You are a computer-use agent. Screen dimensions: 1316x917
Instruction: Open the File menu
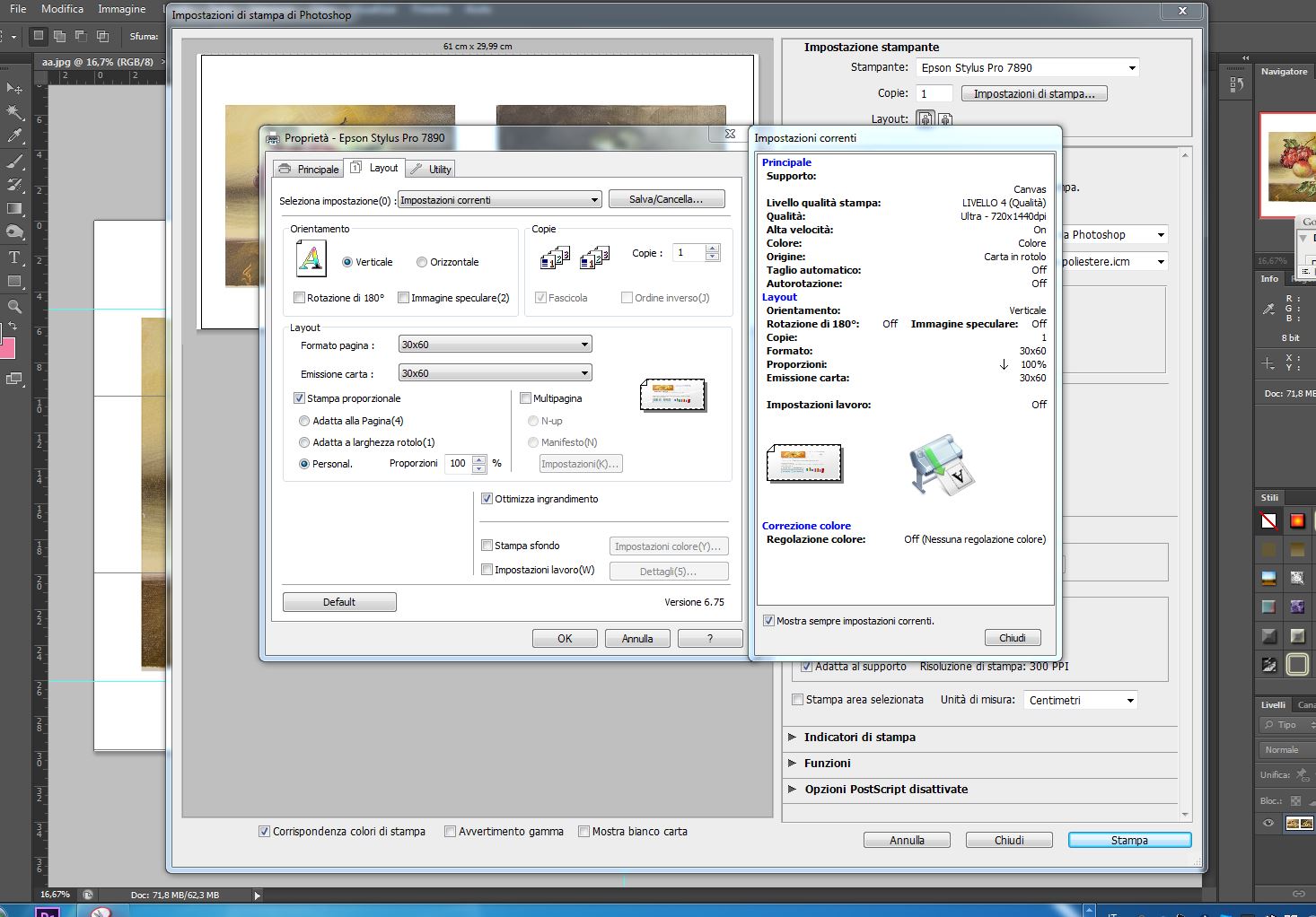(18, 9)
